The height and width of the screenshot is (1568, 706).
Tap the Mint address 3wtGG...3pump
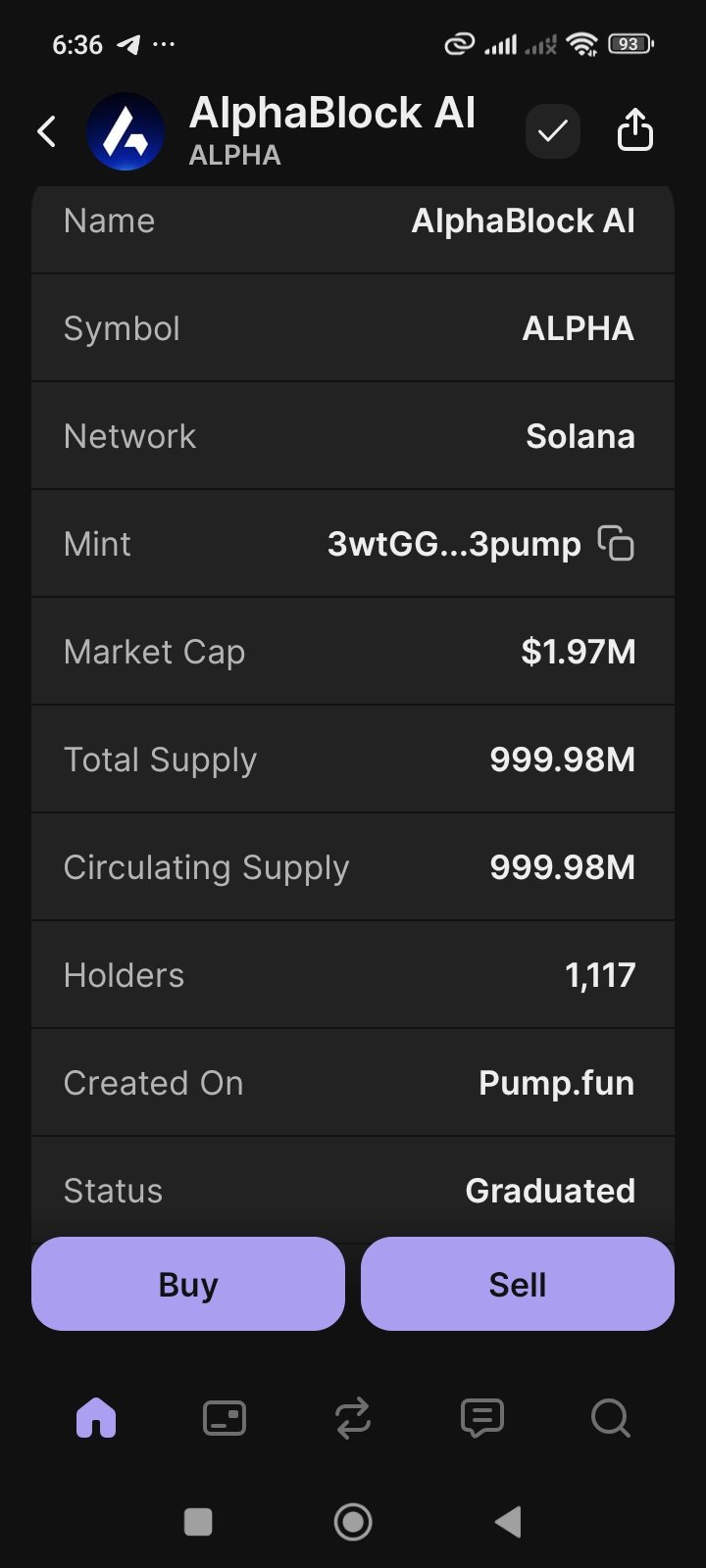click(x=454, y=544)
